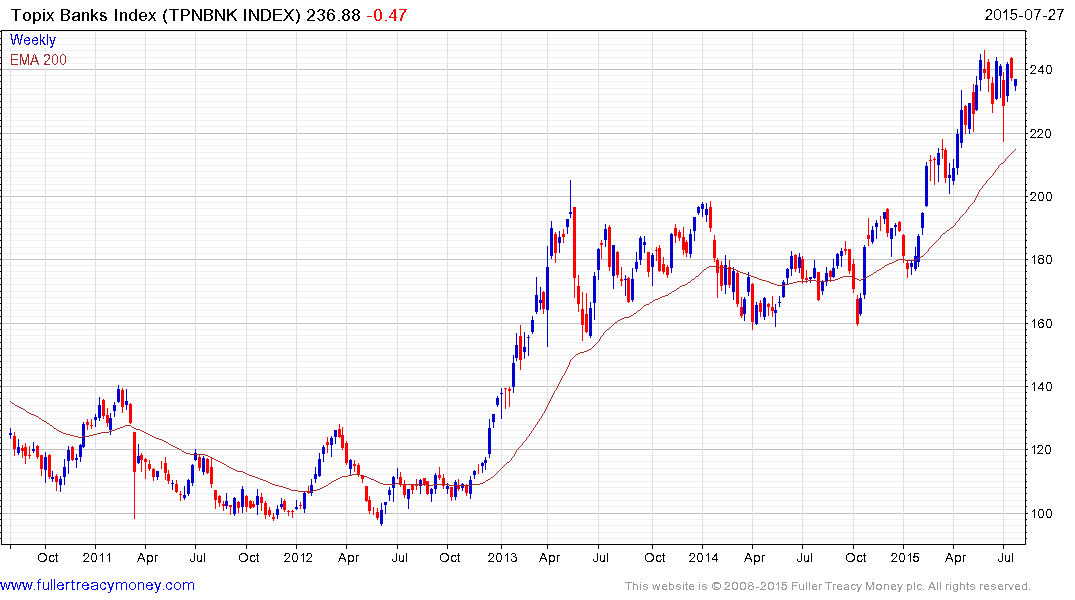Select the EMA 200 legend label
Viewport: 1075px width, 600px height.
38,60
